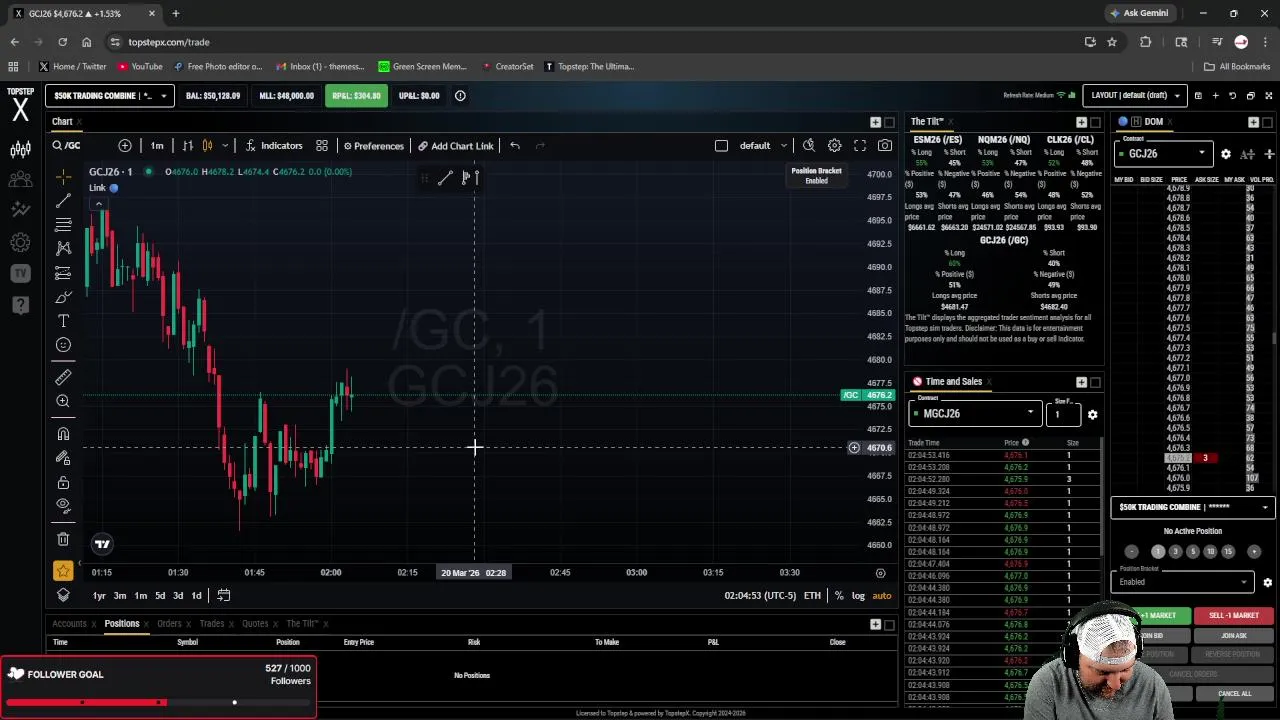Switch to the Trades tab

point(211,624)
